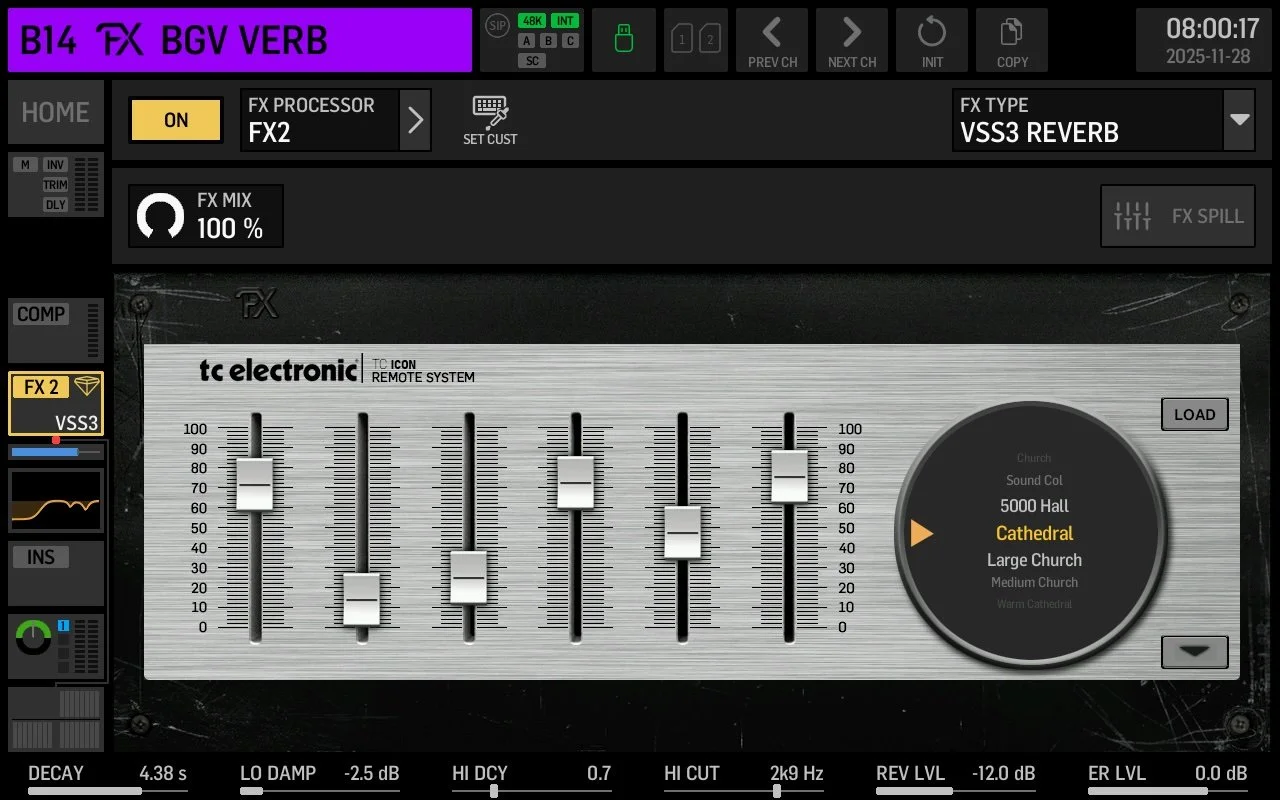Open the EQ curve thumbnail
Screen dimensions: 1280x800
coord(56,500)
